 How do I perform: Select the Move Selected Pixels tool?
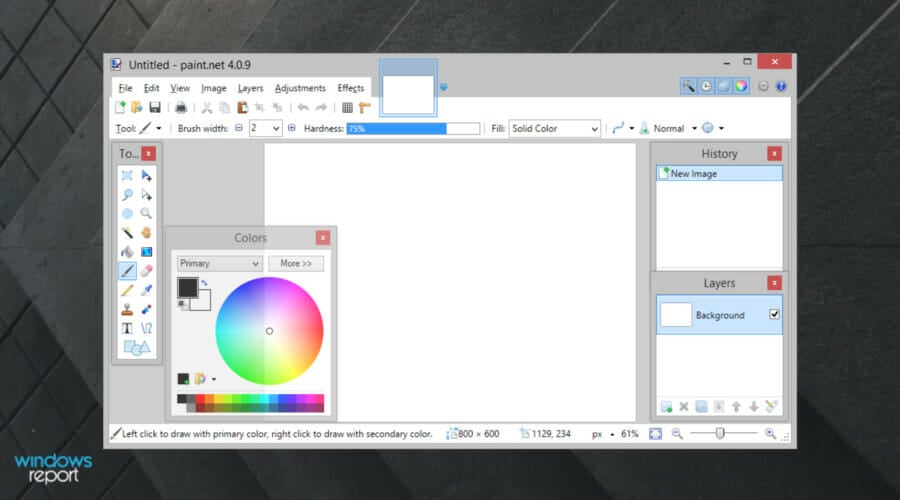[146, 176]
